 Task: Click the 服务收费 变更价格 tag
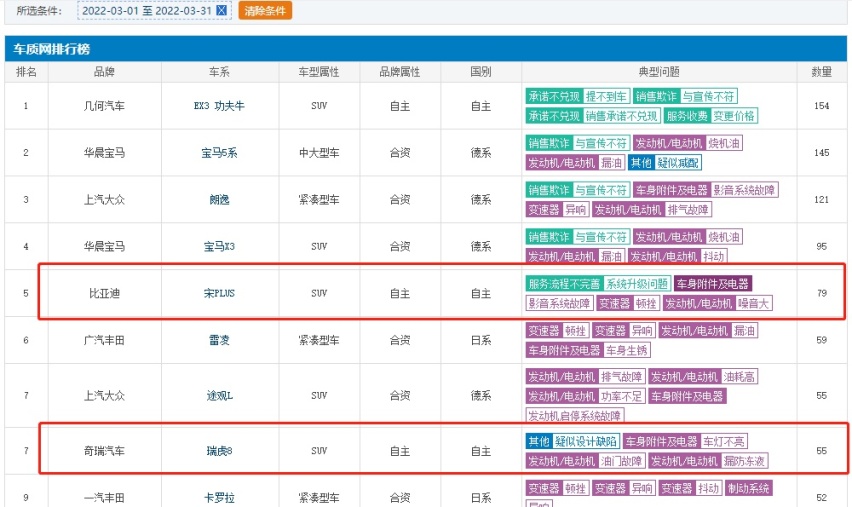(x=711, y=116)
